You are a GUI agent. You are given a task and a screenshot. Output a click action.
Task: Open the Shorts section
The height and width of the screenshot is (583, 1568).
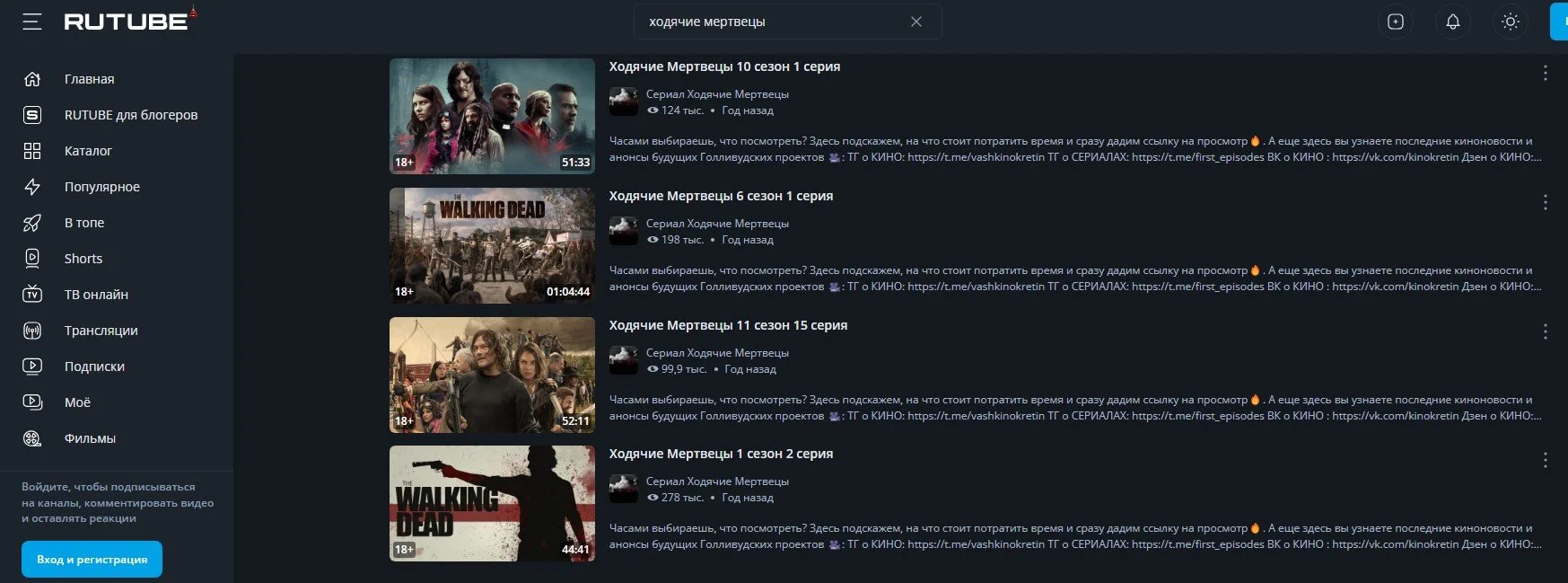pos(83,259)
